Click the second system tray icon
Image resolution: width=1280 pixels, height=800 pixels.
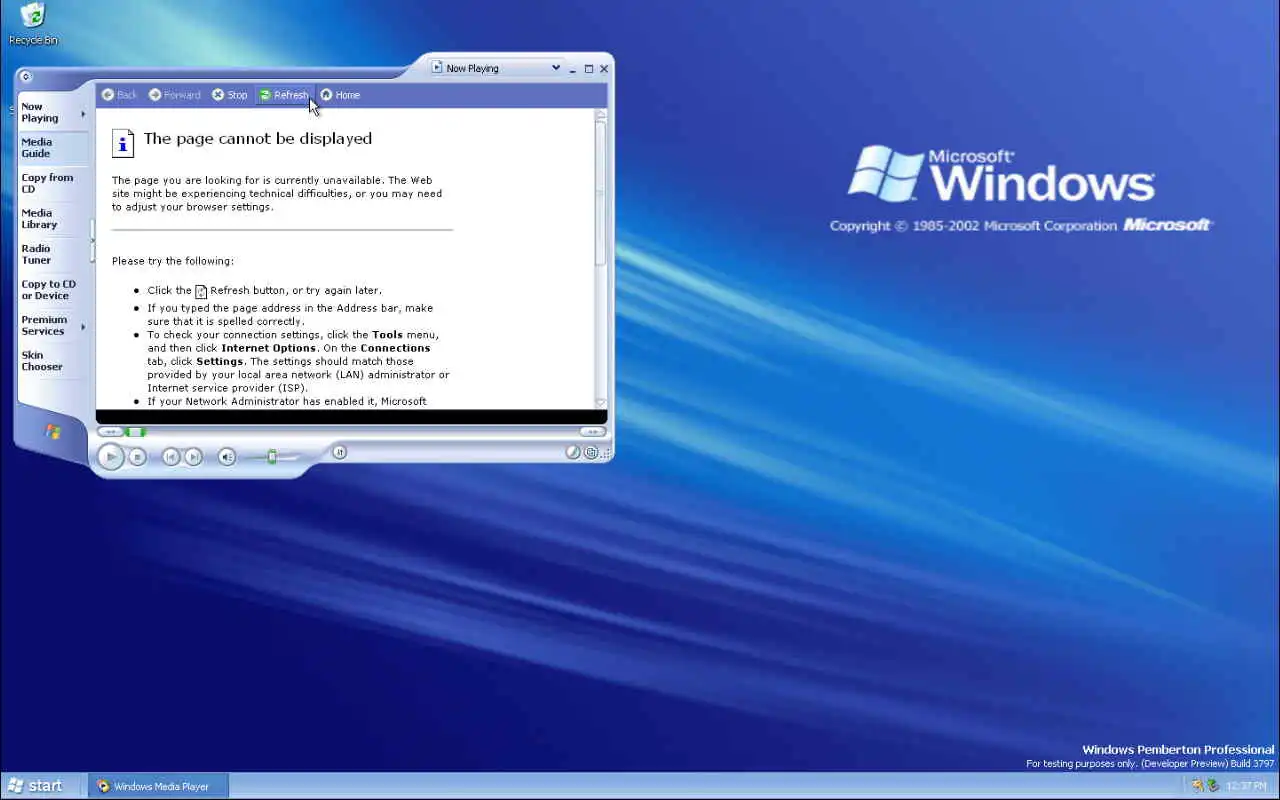click(1213, 786)
